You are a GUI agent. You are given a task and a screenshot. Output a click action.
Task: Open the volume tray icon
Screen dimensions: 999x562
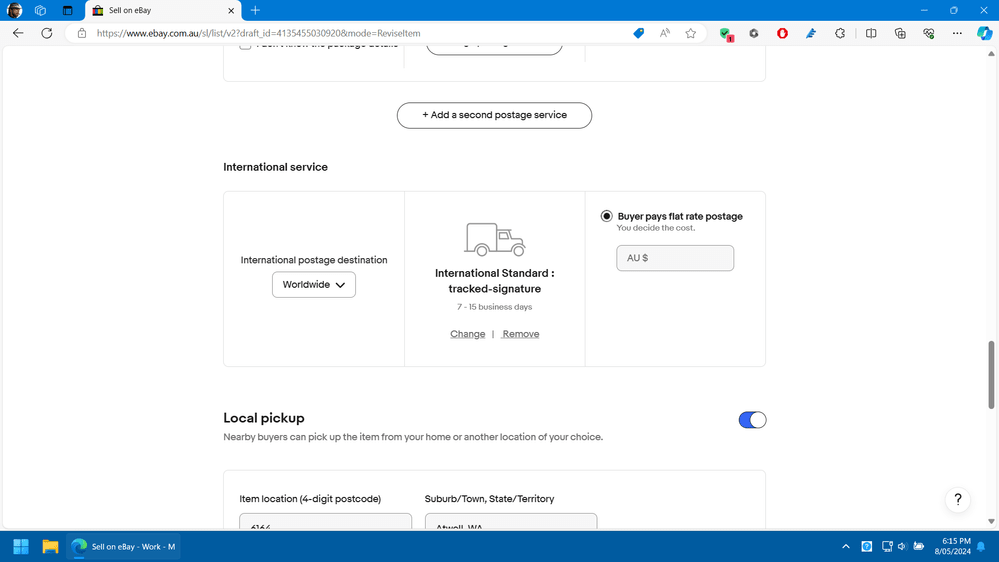902,547
